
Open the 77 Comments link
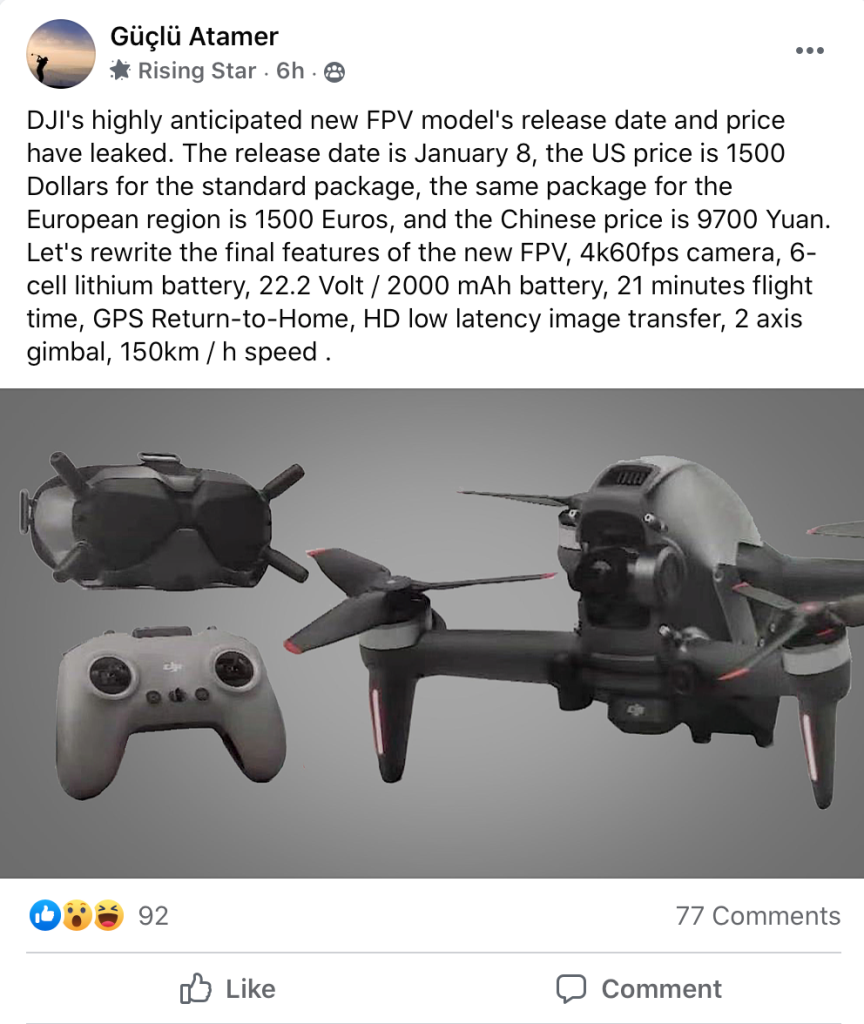pyautogui.click(x=758, y=916)
